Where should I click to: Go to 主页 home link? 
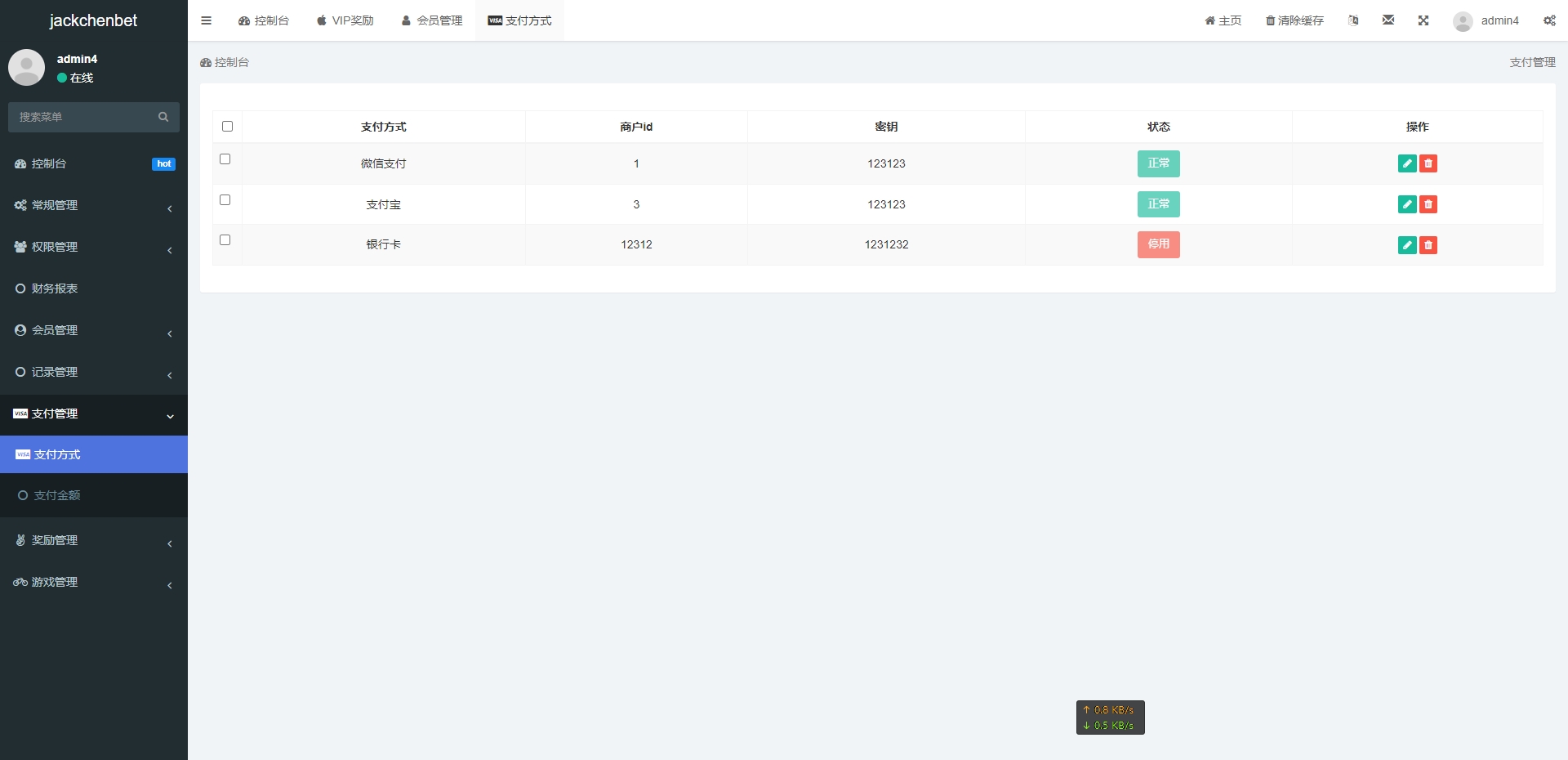coord(1223,20)
